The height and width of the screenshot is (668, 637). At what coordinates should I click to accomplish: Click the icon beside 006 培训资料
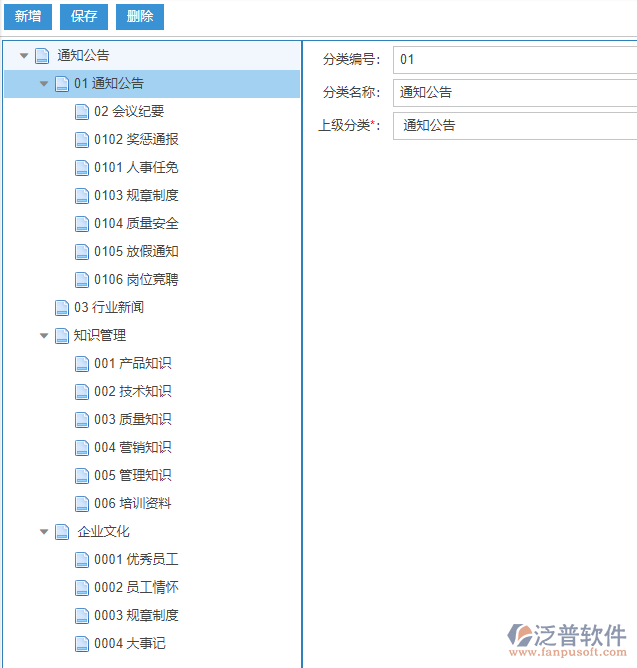click(x=82, y=504)
